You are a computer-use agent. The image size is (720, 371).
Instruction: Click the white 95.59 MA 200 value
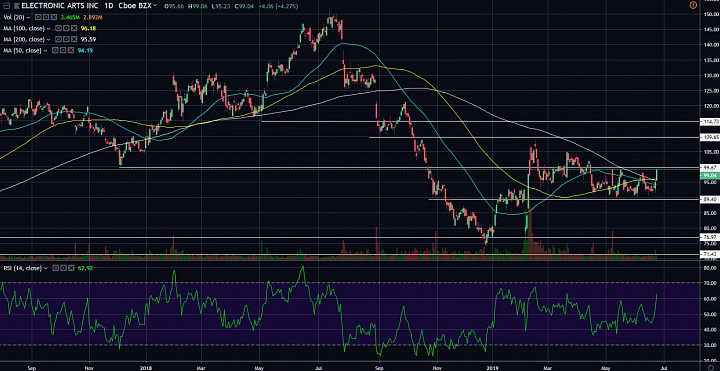[x=89, y=39]
